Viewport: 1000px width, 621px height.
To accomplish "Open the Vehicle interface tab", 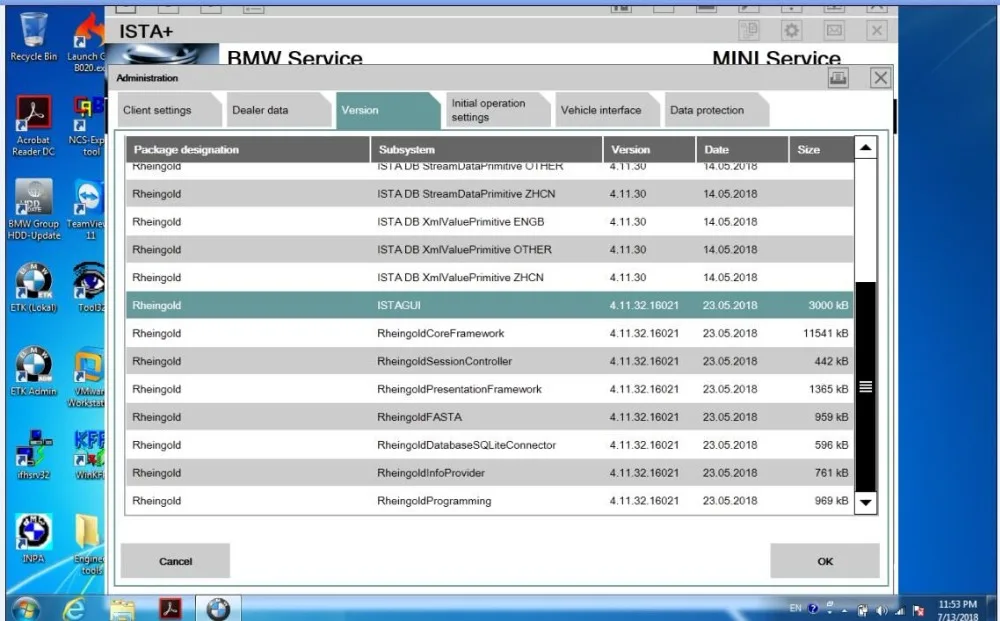I will 607,110.
